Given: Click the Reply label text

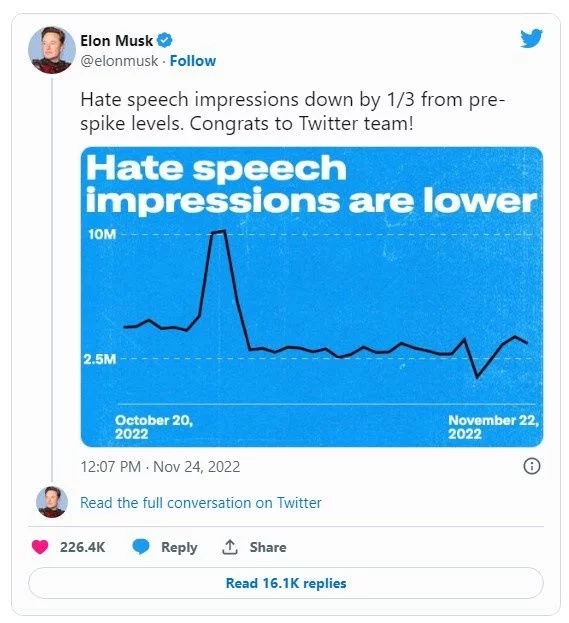Looking at the screenshot, I should tap(179, 548).
